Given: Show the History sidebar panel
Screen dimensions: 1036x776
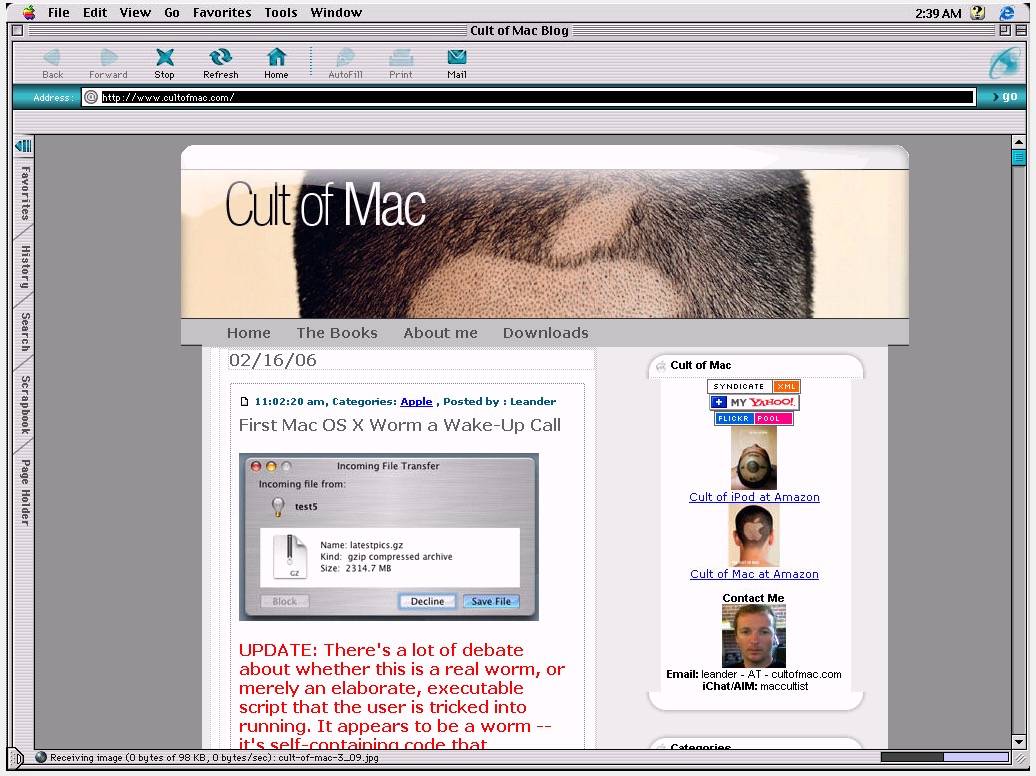Looking at the screenshot, I should point(22,268).
